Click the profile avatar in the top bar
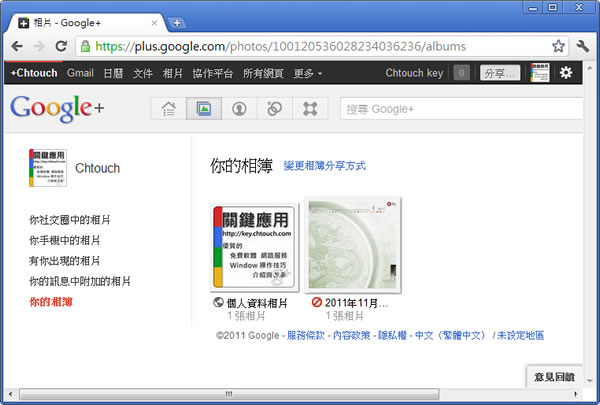Viewport: 600px width, 405px height. point(540,72)
